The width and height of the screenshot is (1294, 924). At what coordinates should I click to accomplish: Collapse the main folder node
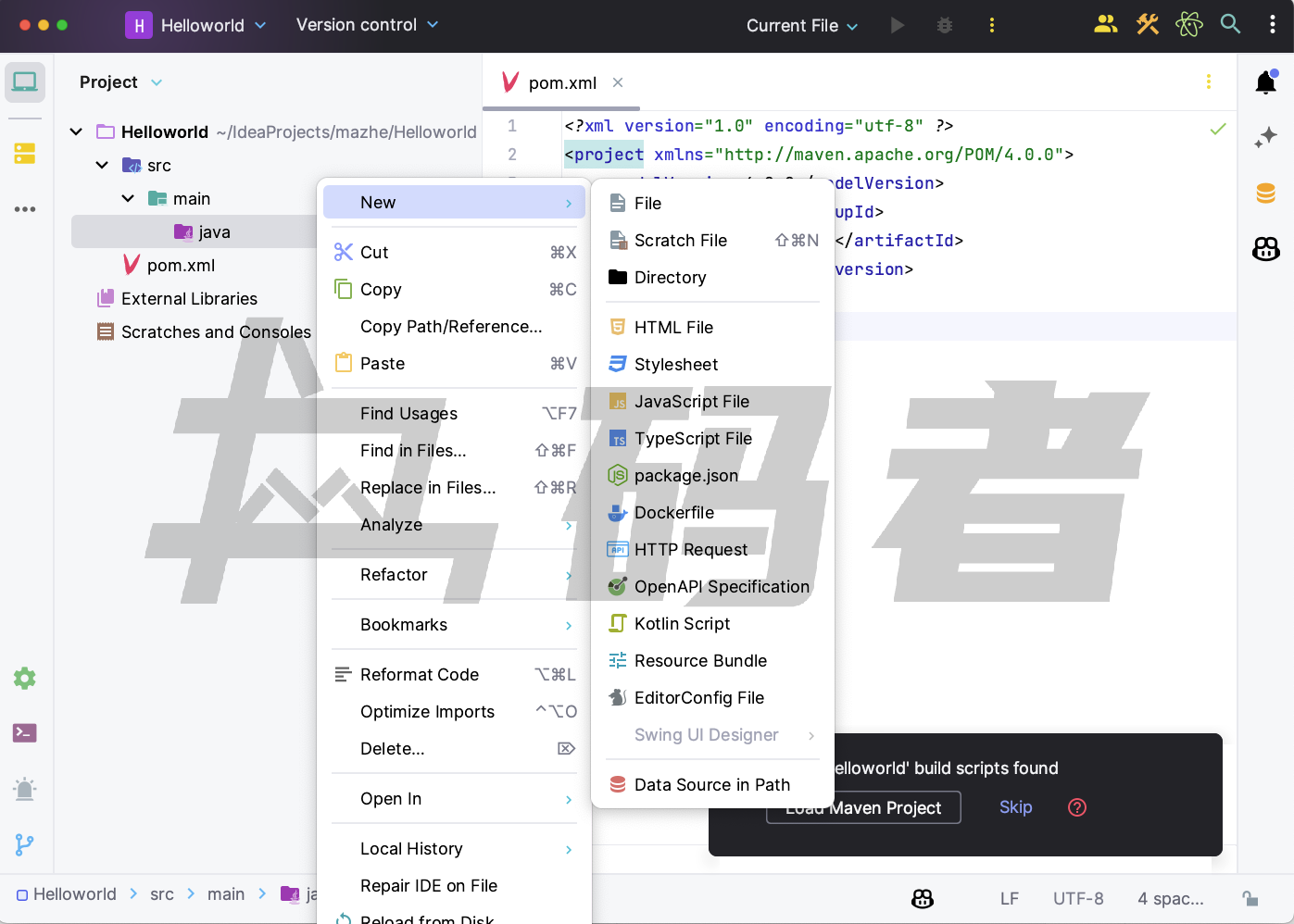click(128, 199)
